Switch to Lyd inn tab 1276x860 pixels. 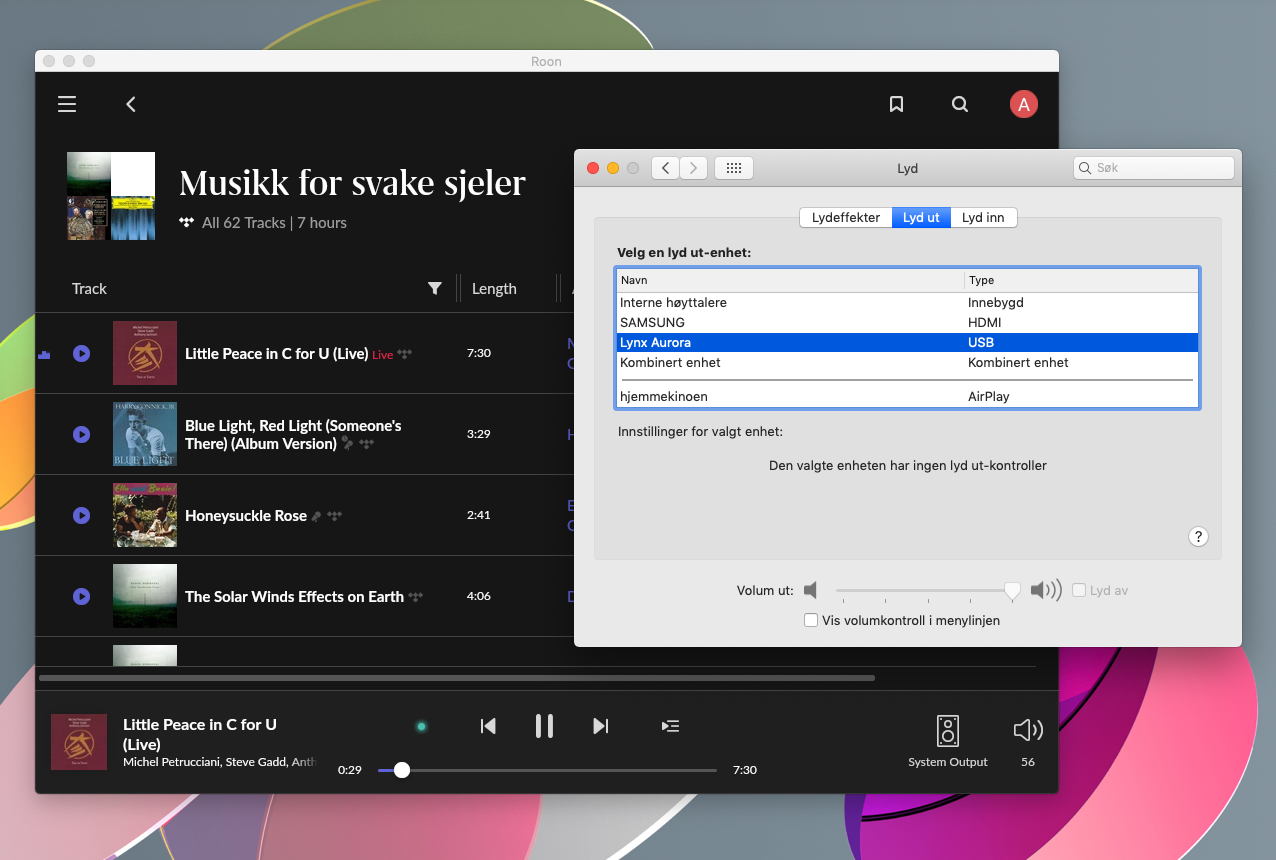point(983,217)
